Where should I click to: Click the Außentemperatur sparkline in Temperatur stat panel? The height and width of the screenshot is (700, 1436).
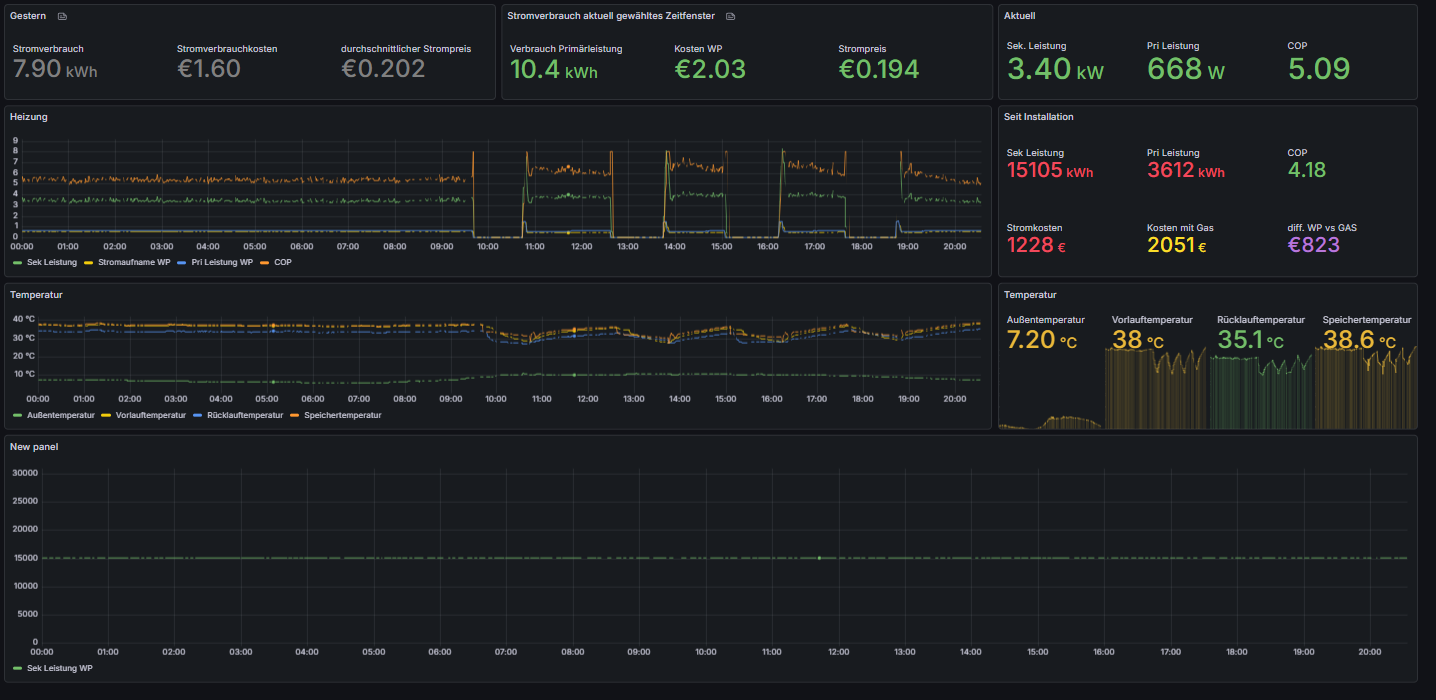tap(1051, 421)
